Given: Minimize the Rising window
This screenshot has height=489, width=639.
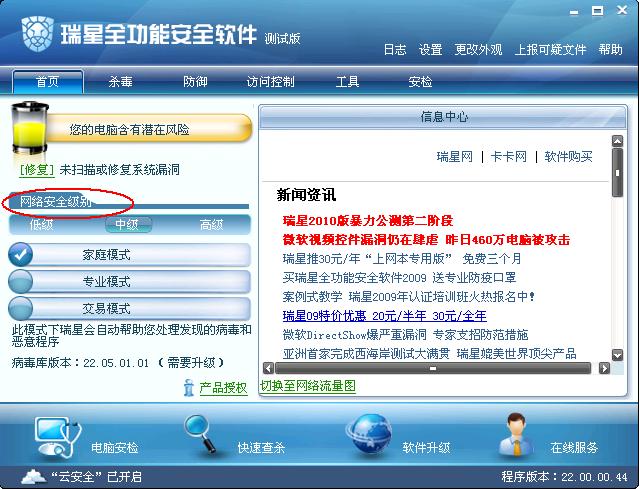Looking at the screenshot, I should [x=574, y=13].
